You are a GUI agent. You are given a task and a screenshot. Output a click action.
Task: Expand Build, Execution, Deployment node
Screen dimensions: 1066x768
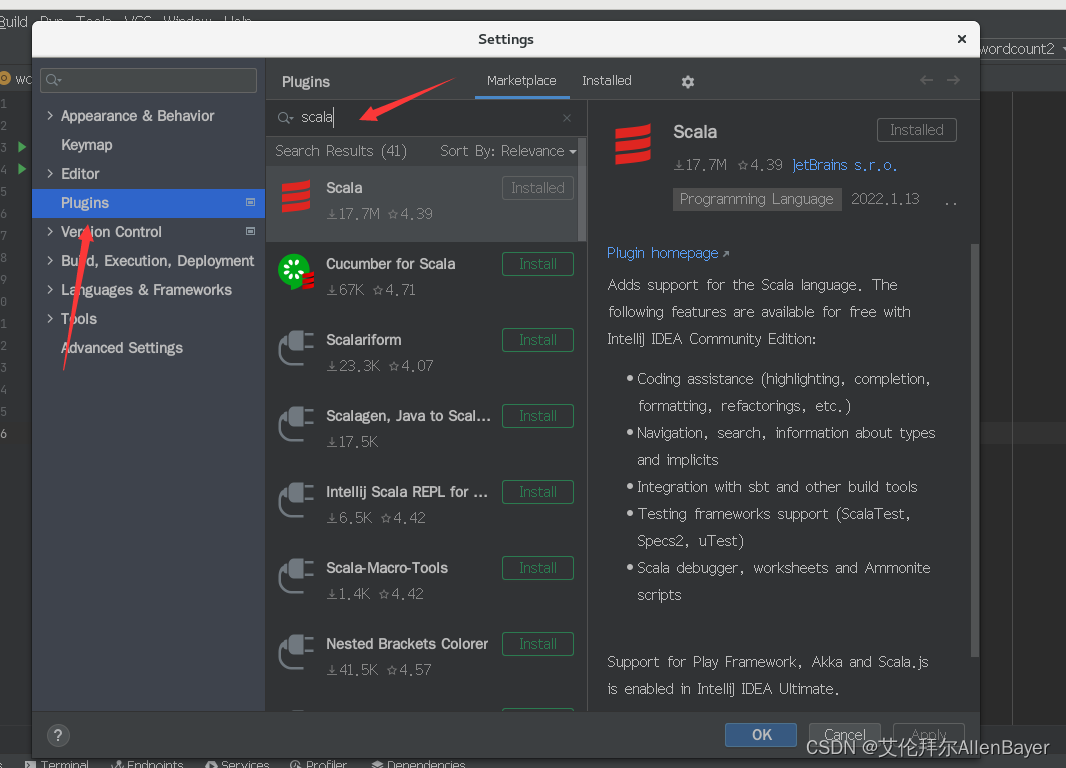coord(50,260)
